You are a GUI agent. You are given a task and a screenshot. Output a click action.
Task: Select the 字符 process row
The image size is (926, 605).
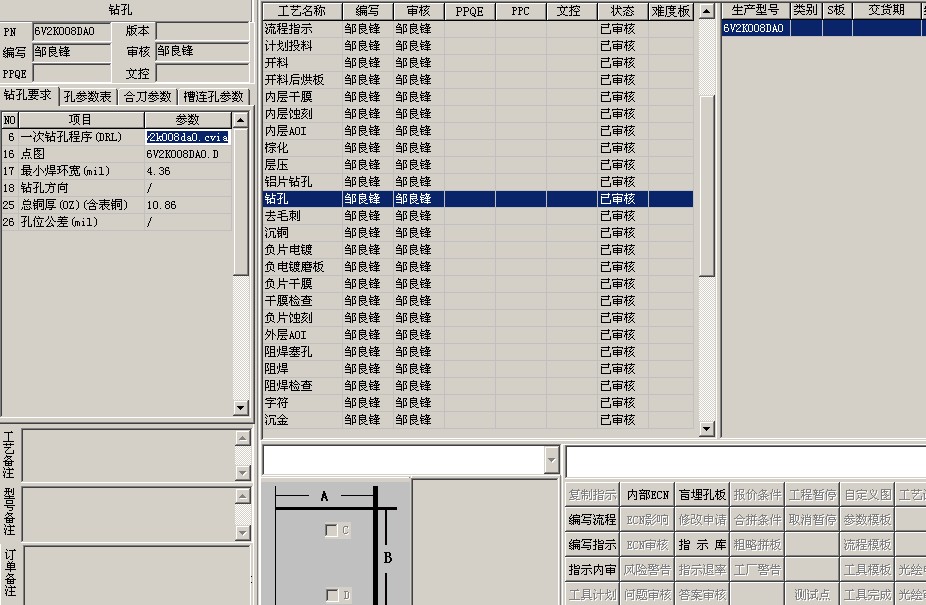(x=478, y=403)
